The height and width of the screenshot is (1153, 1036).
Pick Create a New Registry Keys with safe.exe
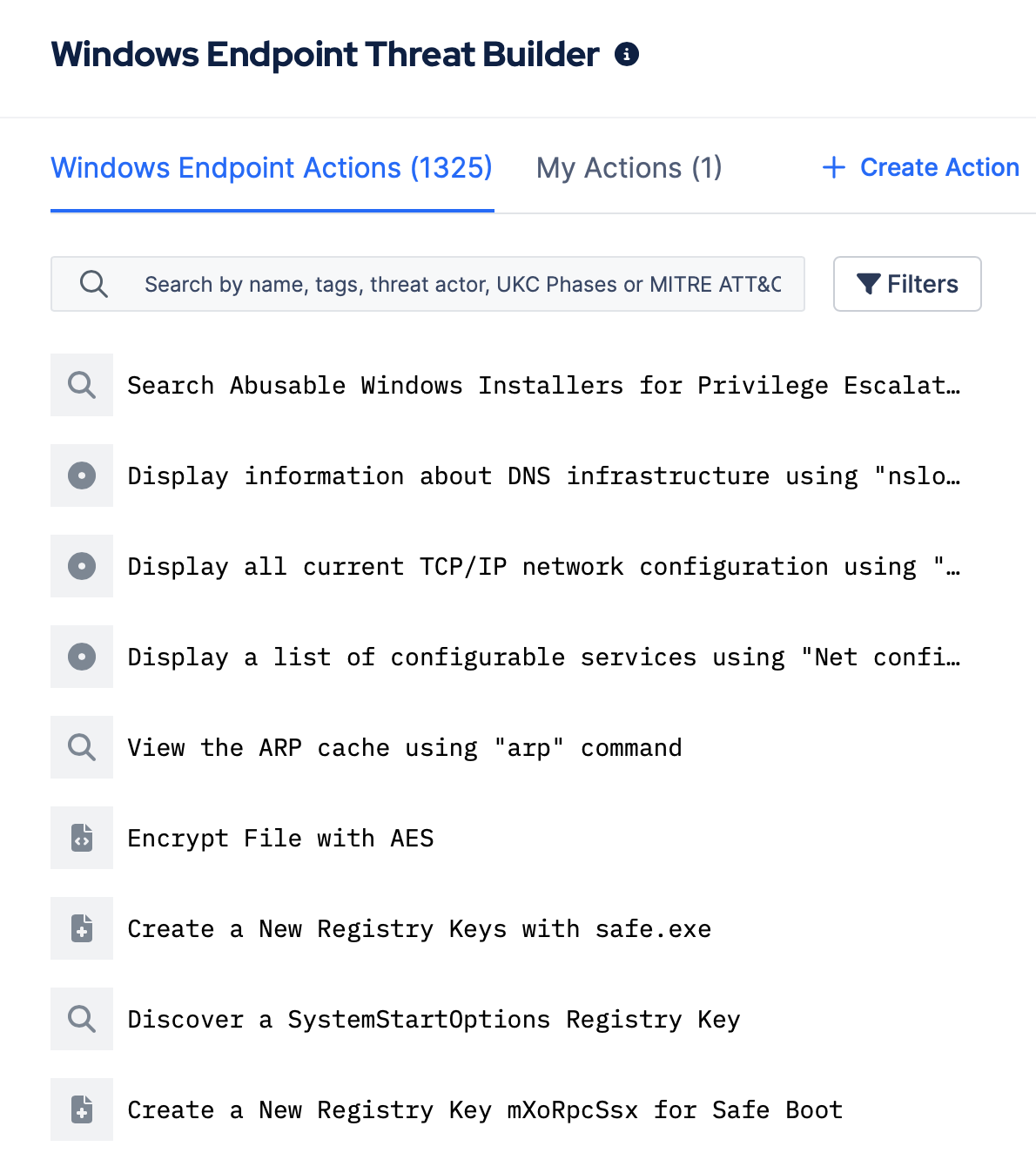click(x=419, y=928)
